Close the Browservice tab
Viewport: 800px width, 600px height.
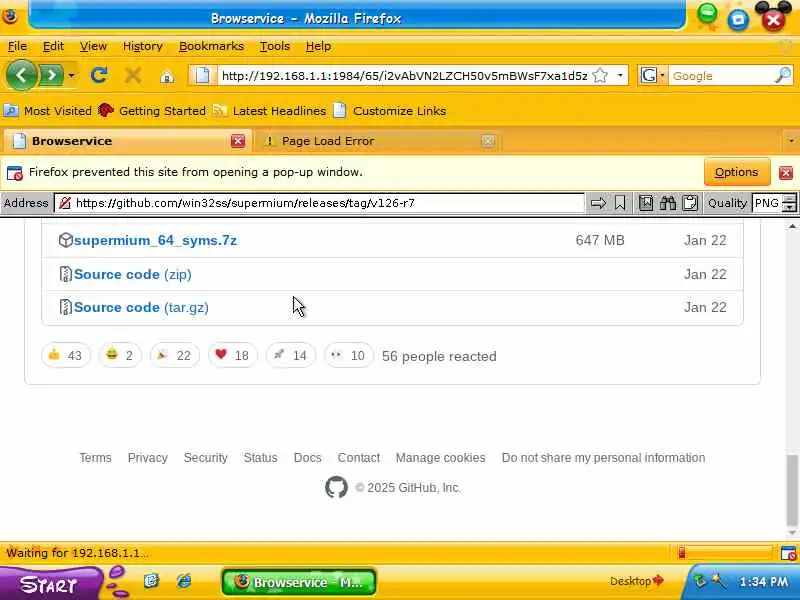click(238, 141)
